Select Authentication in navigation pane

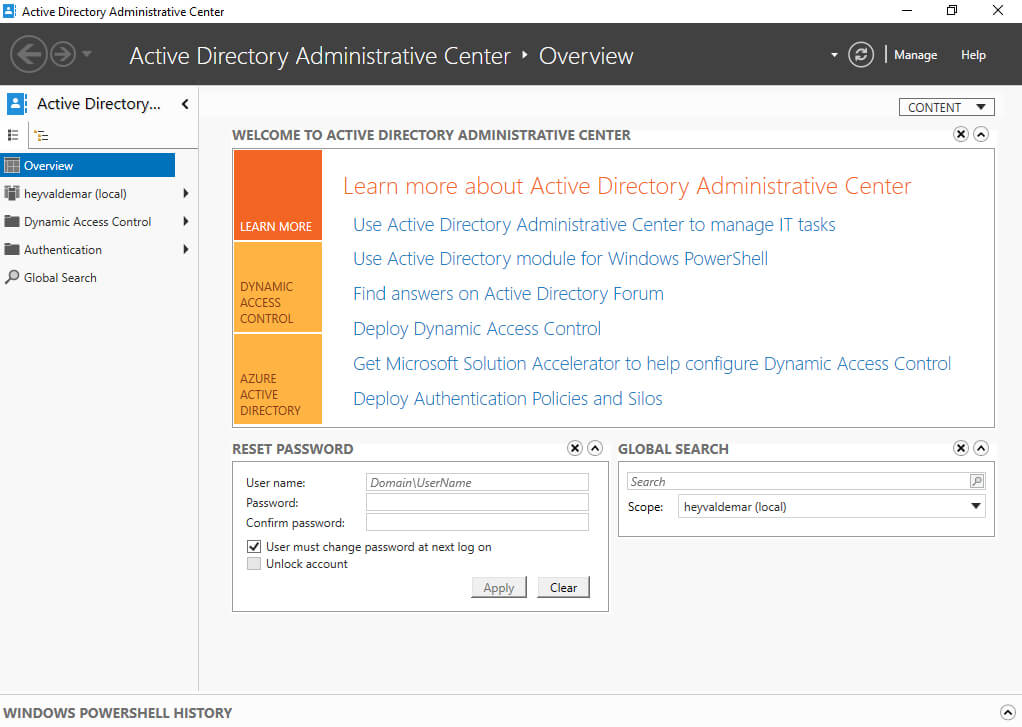pos(63,250)
